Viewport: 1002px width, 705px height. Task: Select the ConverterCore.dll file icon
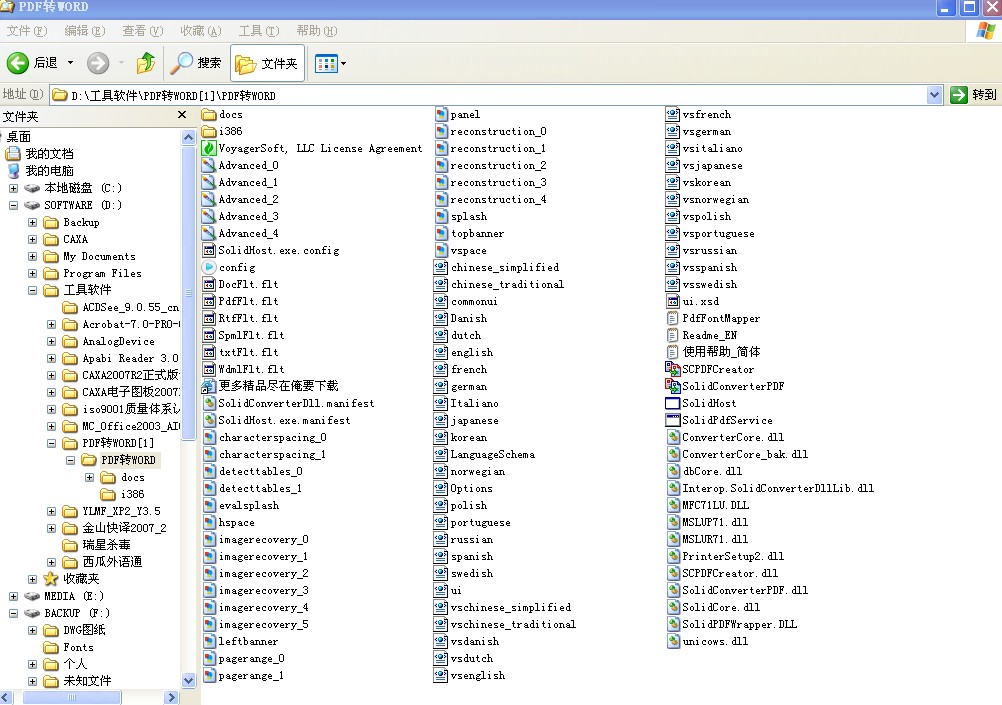click(x=673, y=437)
